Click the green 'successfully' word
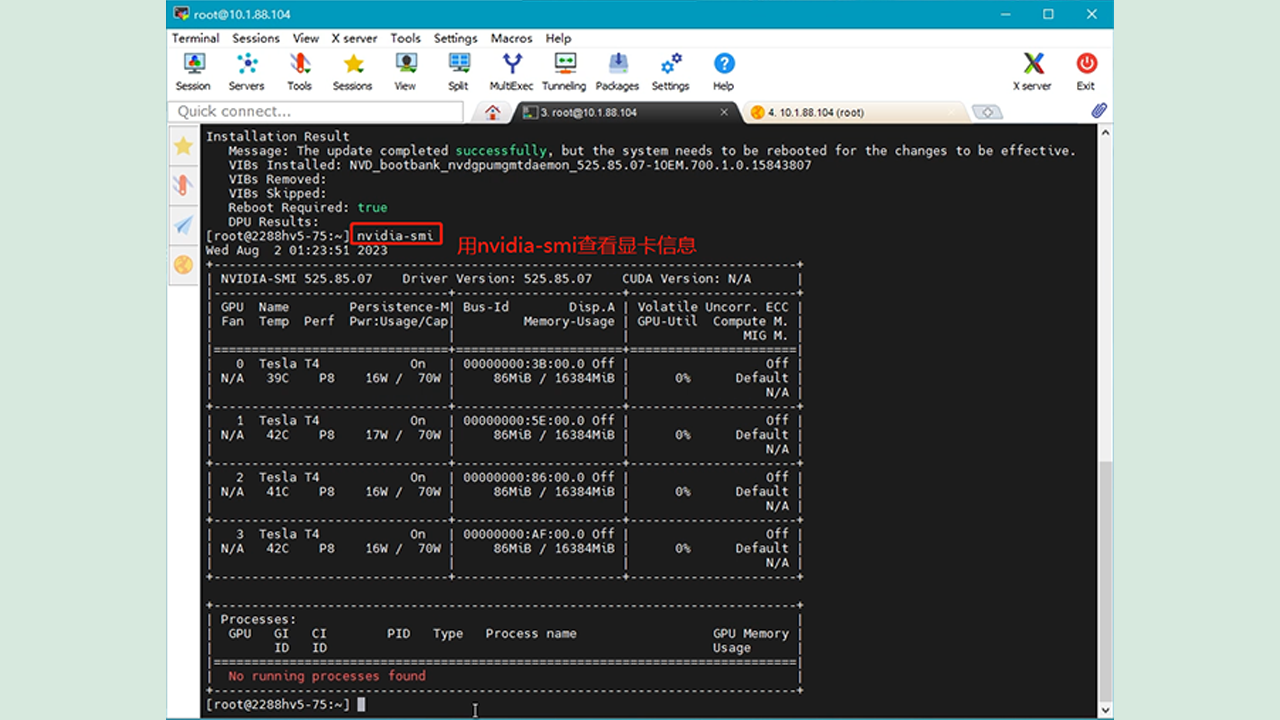1280x720 pixels. (x=501, y=151)
